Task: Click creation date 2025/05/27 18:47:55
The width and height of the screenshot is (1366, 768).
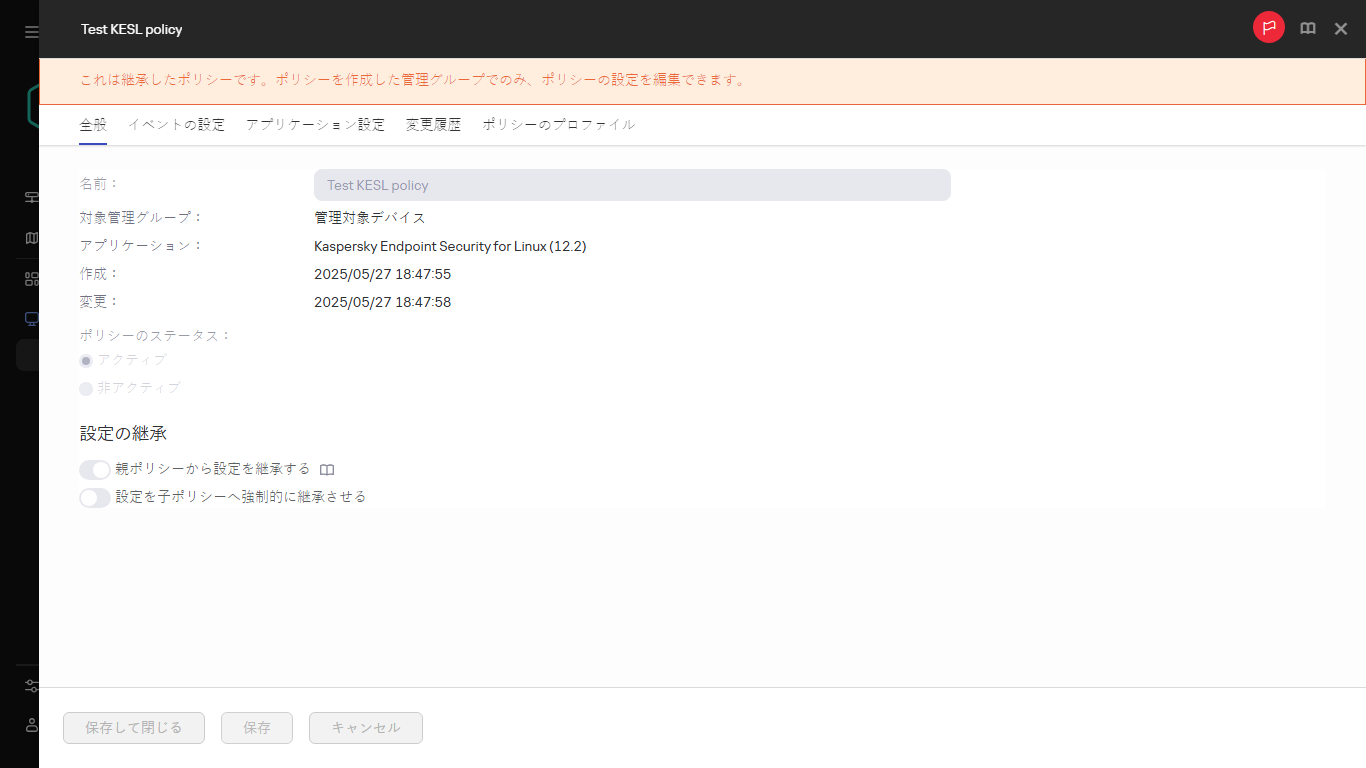Action: pyautogui.click(x=382, y=274)
